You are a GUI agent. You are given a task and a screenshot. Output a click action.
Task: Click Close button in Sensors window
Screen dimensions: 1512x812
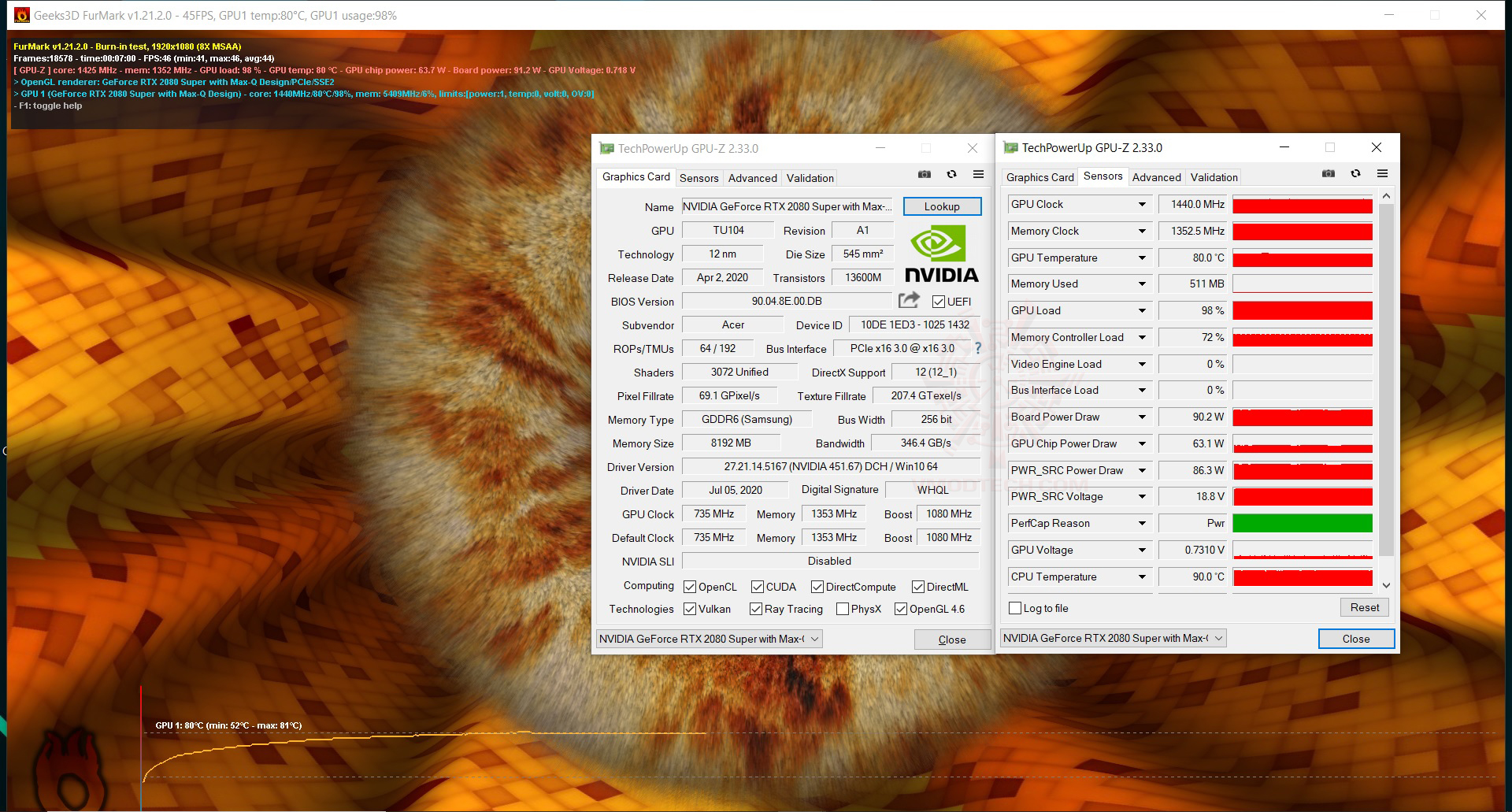(1356, 639)
